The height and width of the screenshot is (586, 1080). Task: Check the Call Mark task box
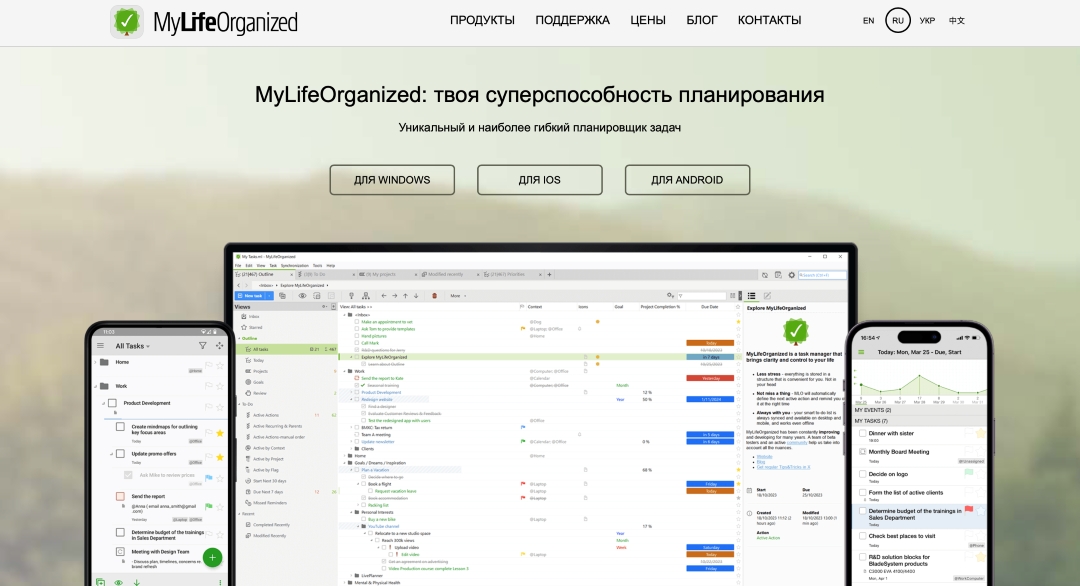357,343
